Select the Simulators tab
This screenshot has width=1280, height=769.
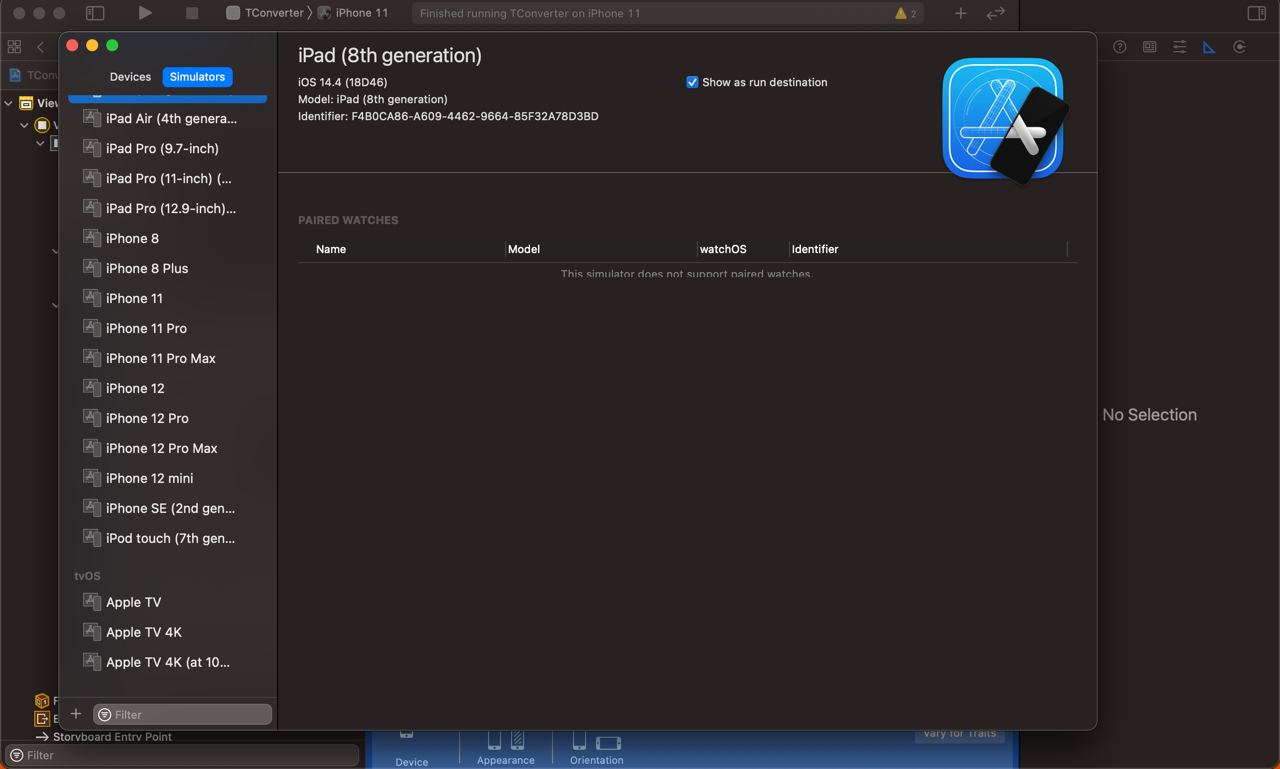[x=197, y=77]
